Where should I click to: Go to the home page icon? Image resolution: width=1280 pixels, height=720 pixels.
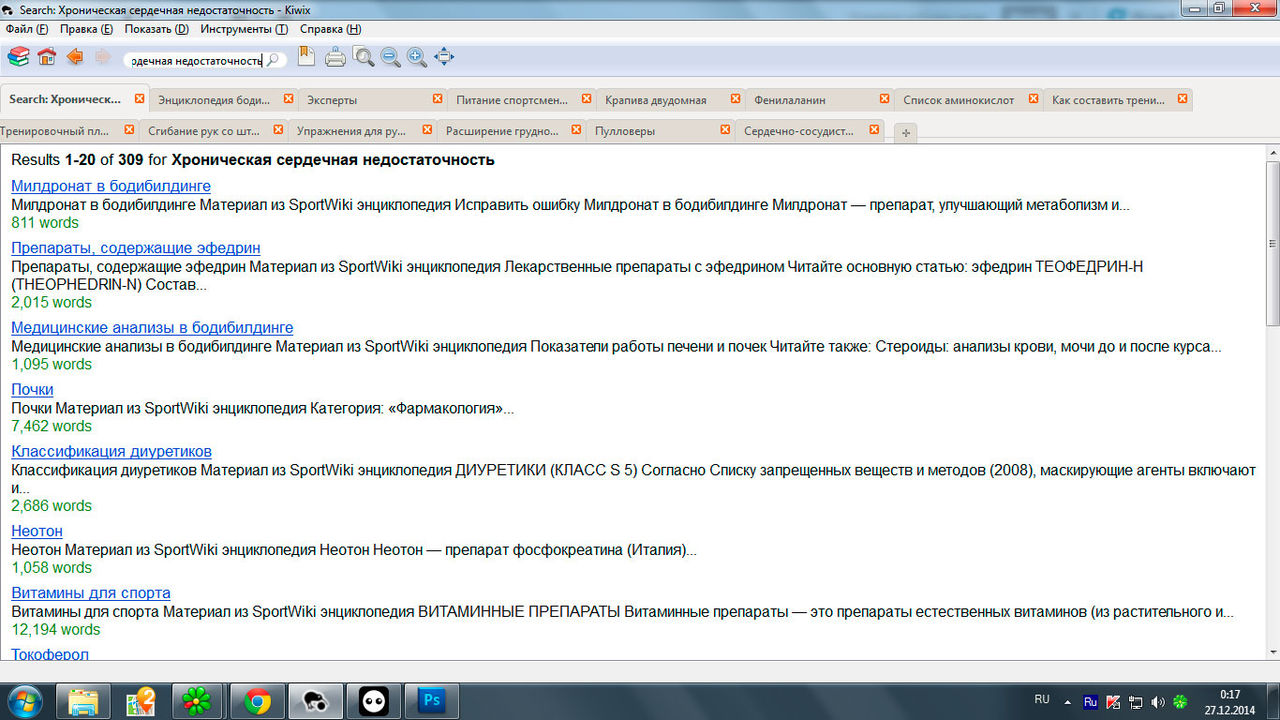click(x=46, y=58)
